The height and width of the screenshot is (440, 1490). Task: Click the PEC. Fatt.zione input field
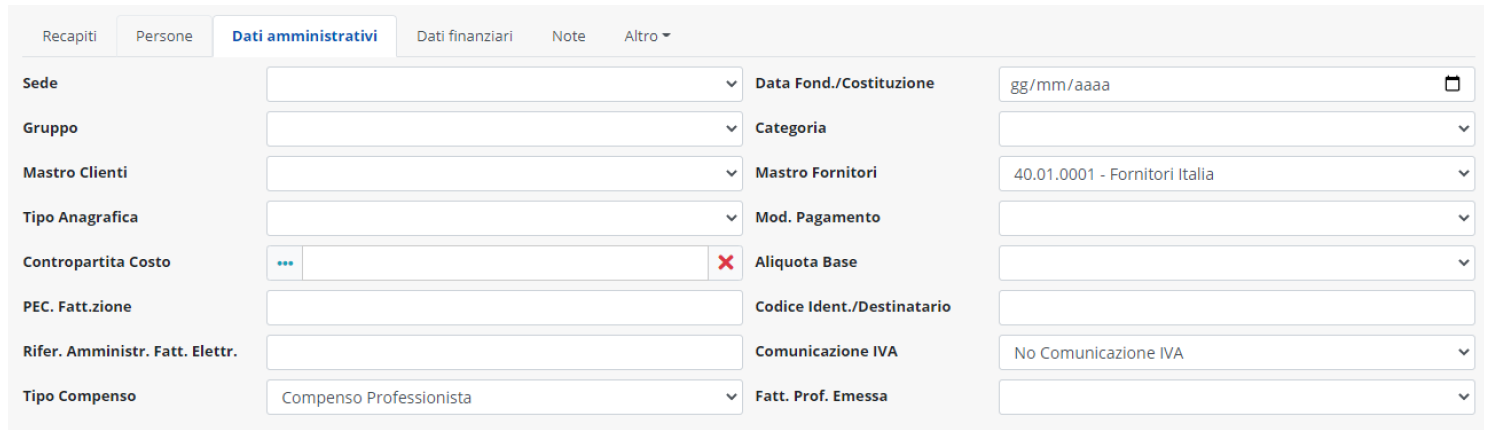tap(504, 308)
